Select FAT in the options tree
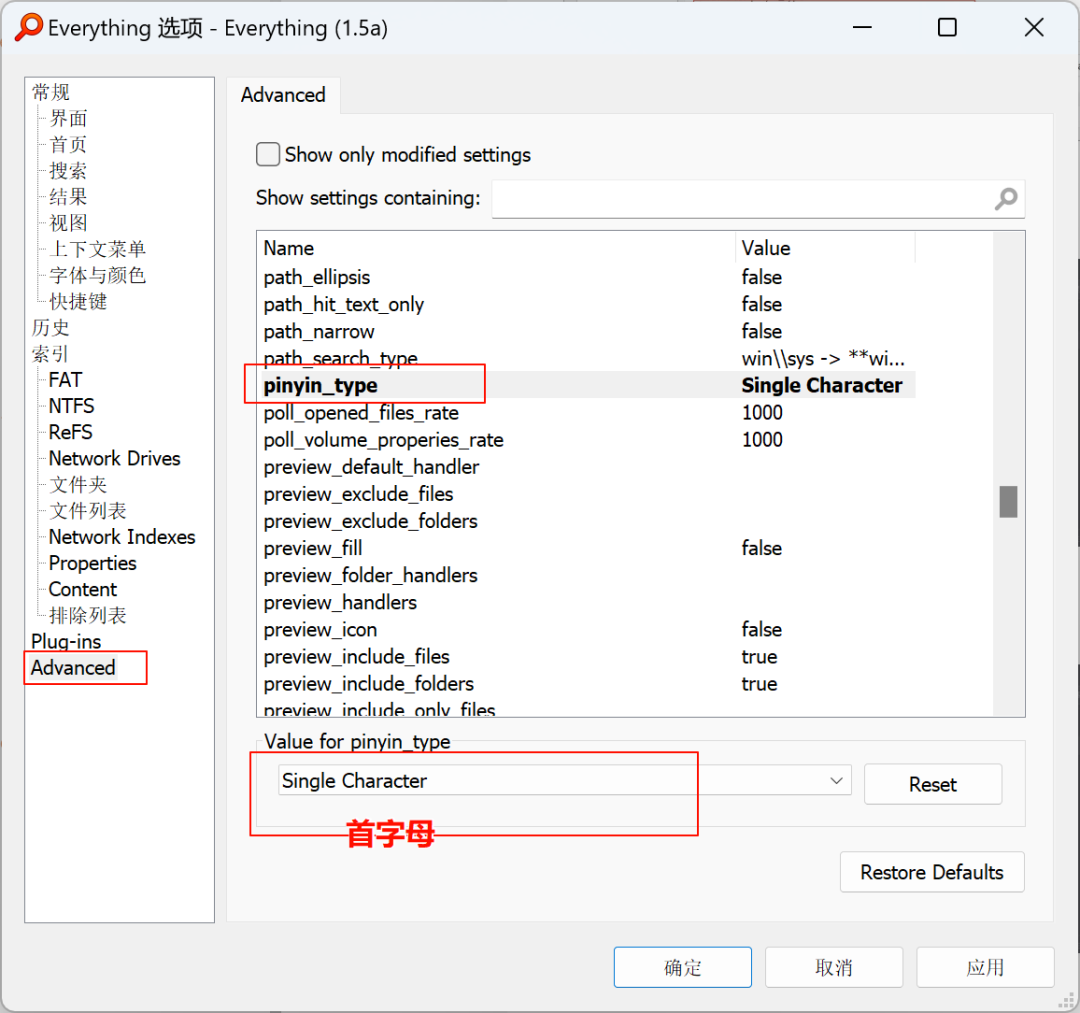1080x1013 pixels. click(65, 379)
